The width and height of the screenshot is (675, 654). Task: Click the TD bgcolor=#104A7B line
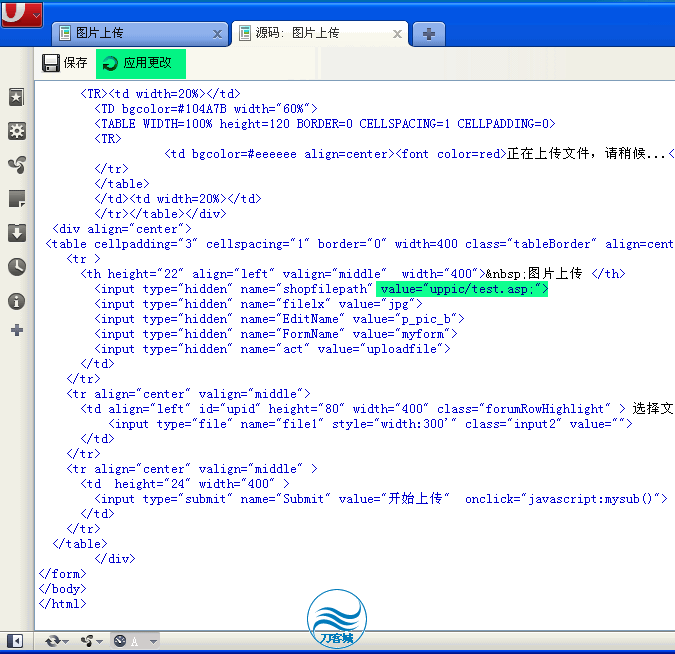[206, 109]
